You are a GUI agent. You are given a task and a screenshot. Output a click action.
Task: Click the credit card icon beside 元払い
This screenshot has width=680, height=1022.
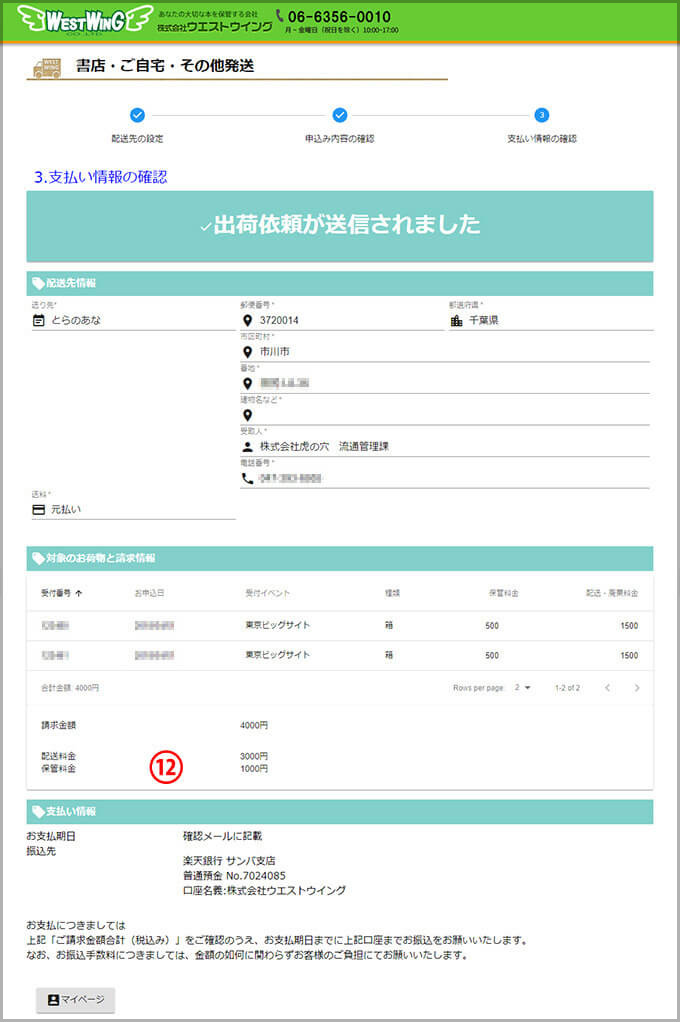click(38, 509)
